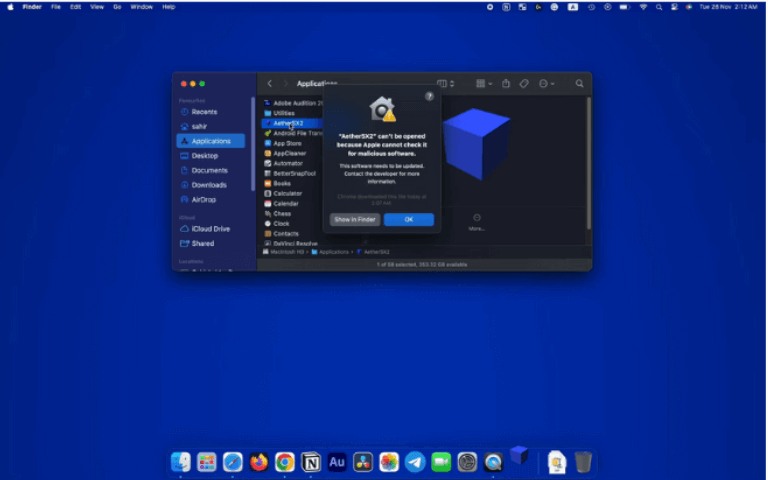The width and height of the screenshot is (768, 480).
Task: Click the blue cube preview thumbnail
Action: click(476, 144)
